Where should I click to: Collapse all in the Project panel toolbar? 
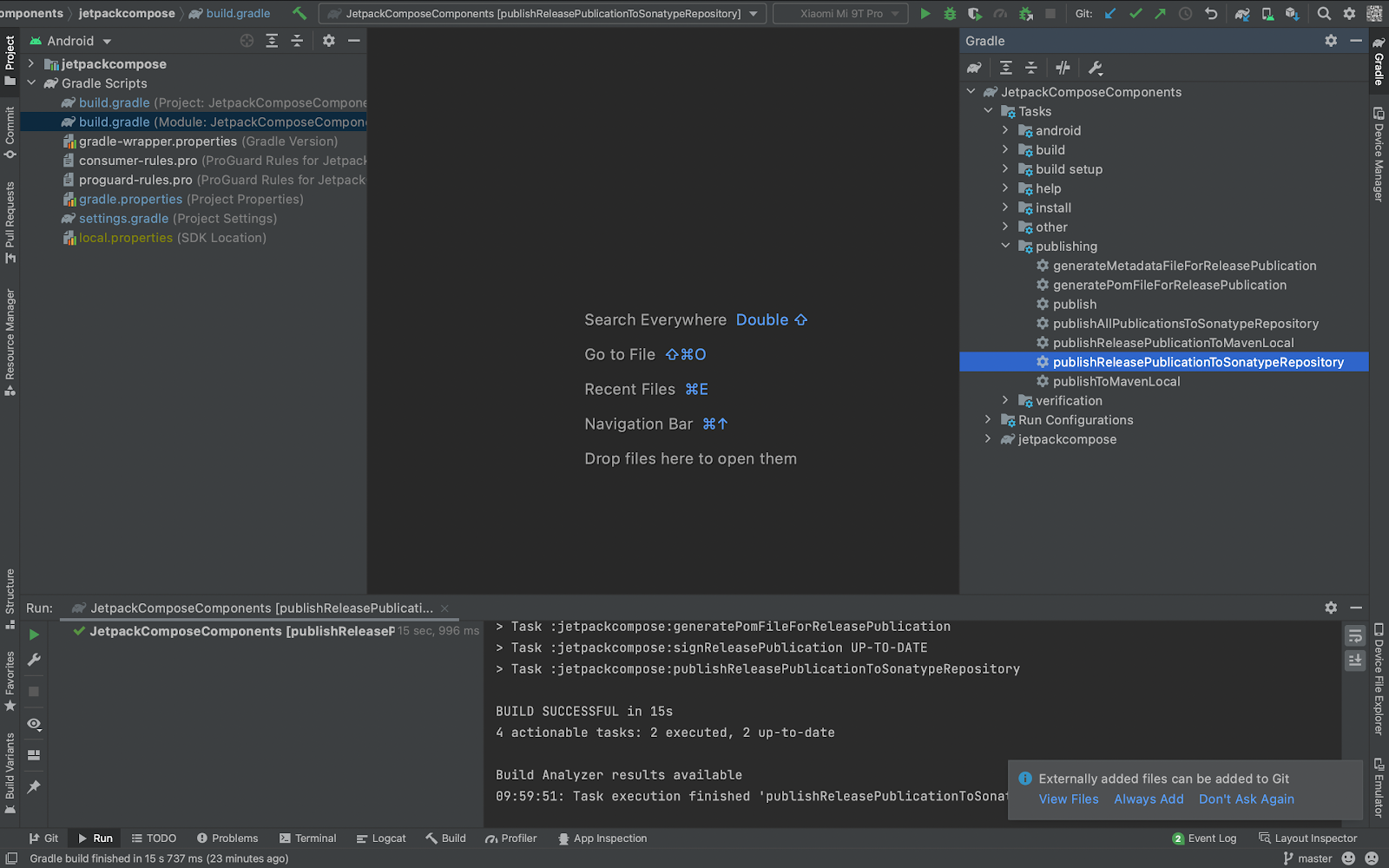(297, 41)
